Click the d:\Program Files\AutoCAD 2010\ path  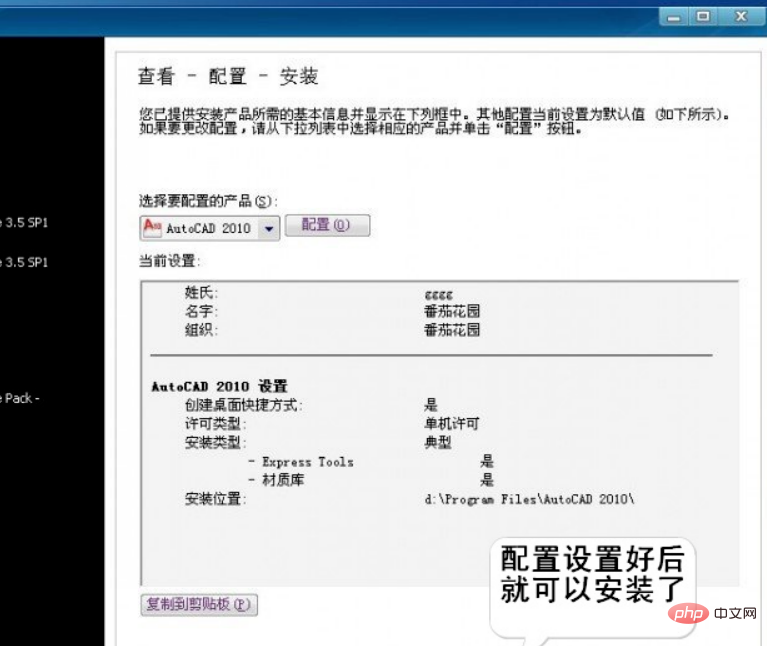529,499
